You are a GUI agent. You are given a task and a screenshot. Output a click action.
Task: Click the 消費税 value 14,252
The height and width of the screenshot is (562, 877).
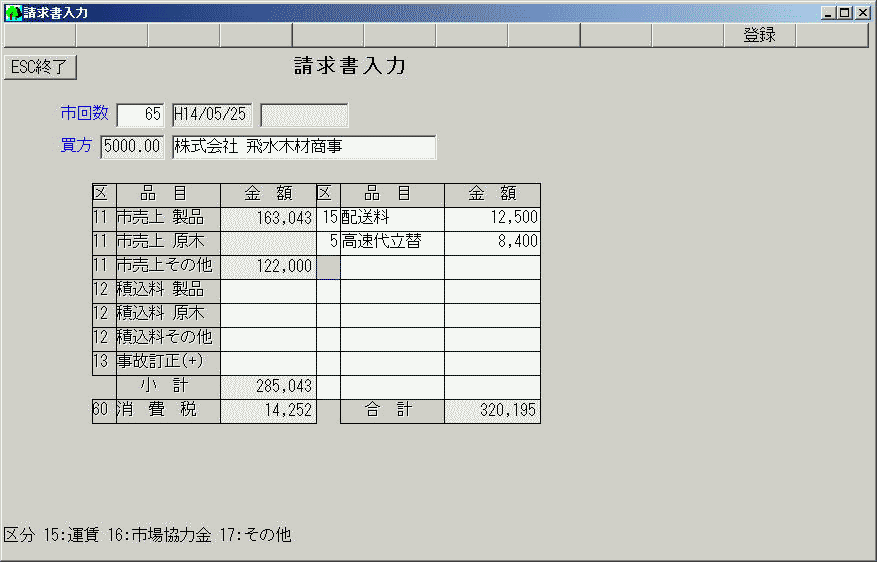coord(268,411)
